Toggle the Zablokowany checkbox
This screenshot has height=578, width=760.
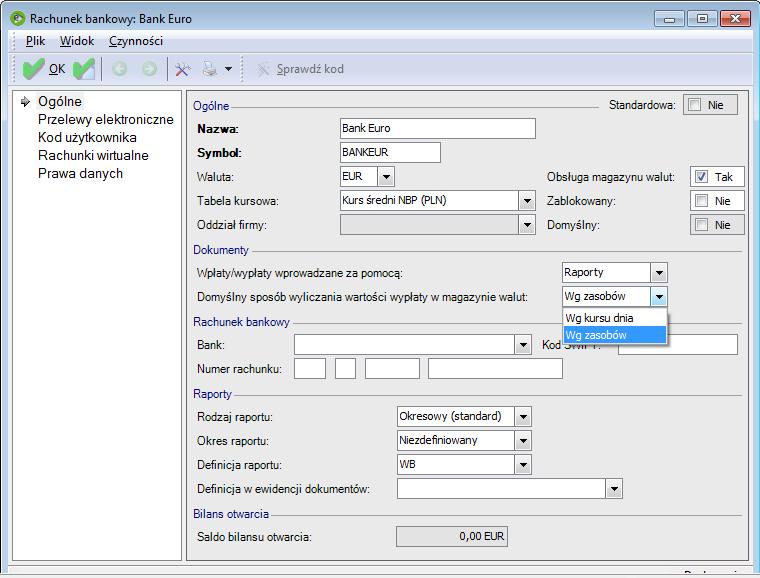tap(701, 201)
